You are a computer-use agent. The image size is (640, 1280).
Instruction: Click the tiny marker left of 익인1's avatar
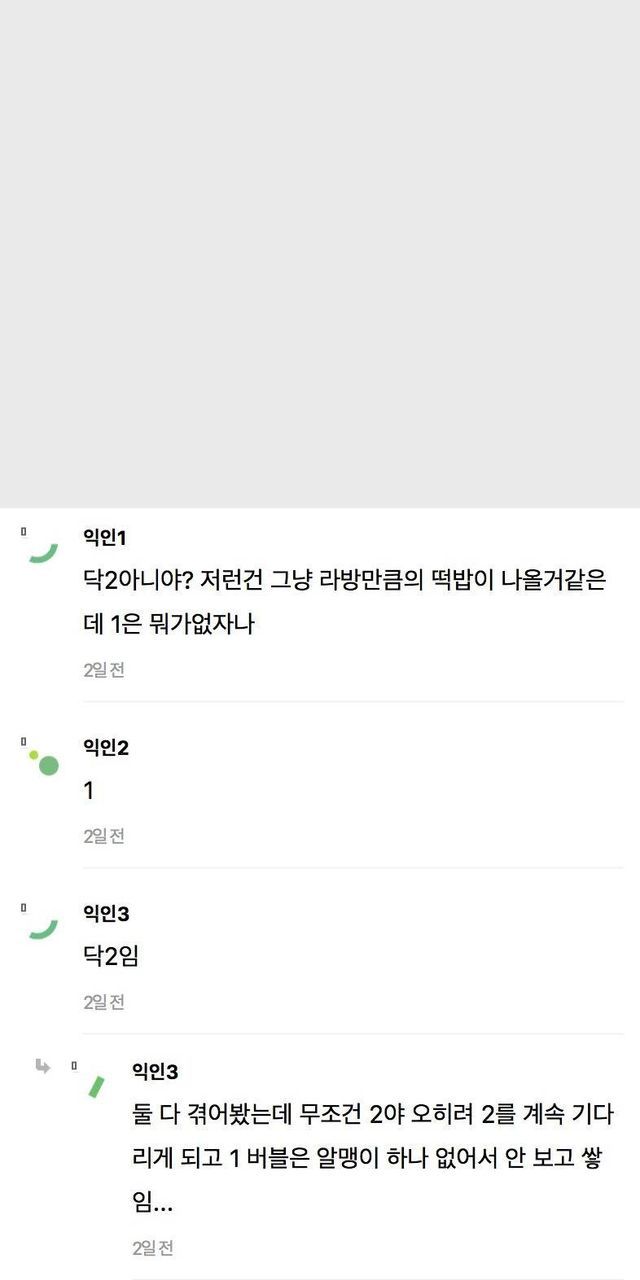coord(23,532)
